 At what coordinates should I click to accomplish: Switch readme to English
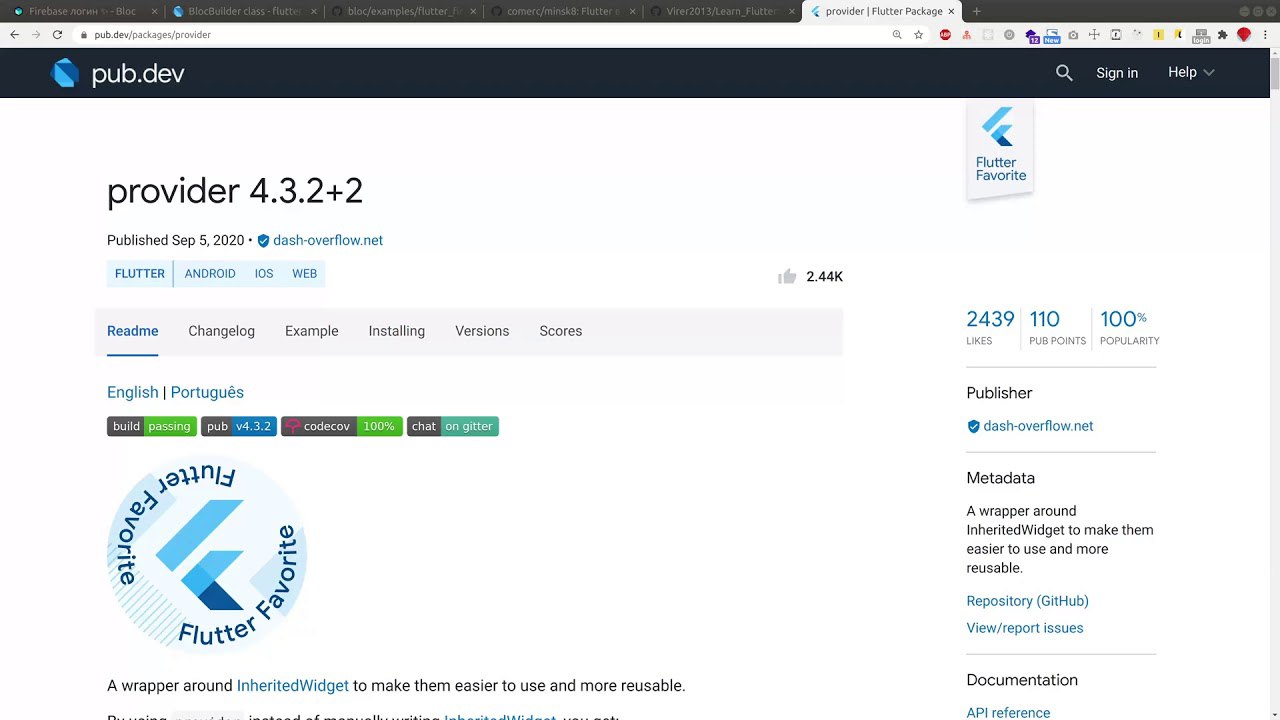pyautogui.click(x=133, y=393)
